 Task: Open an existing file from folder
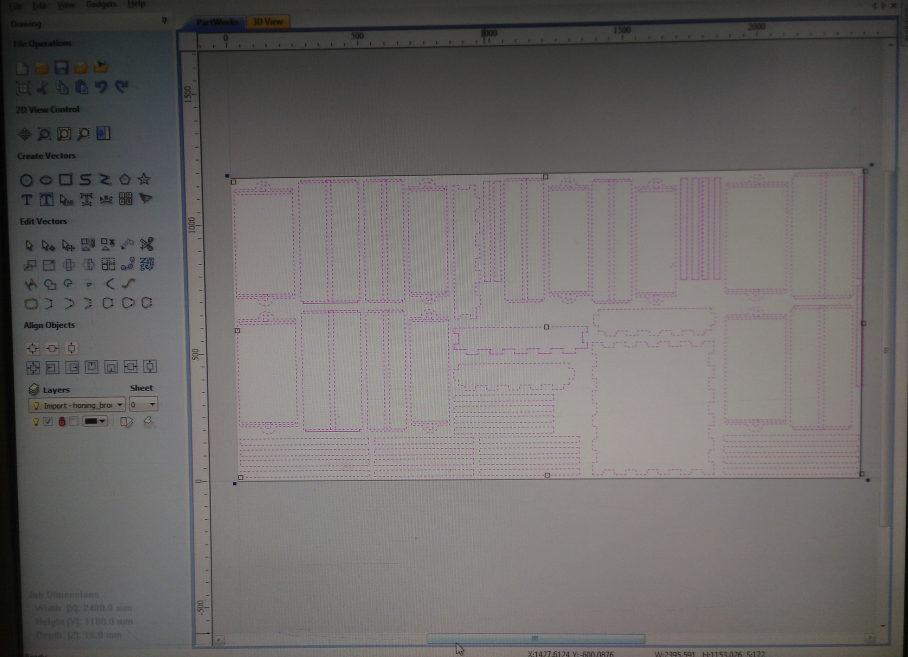coord(42,68)
